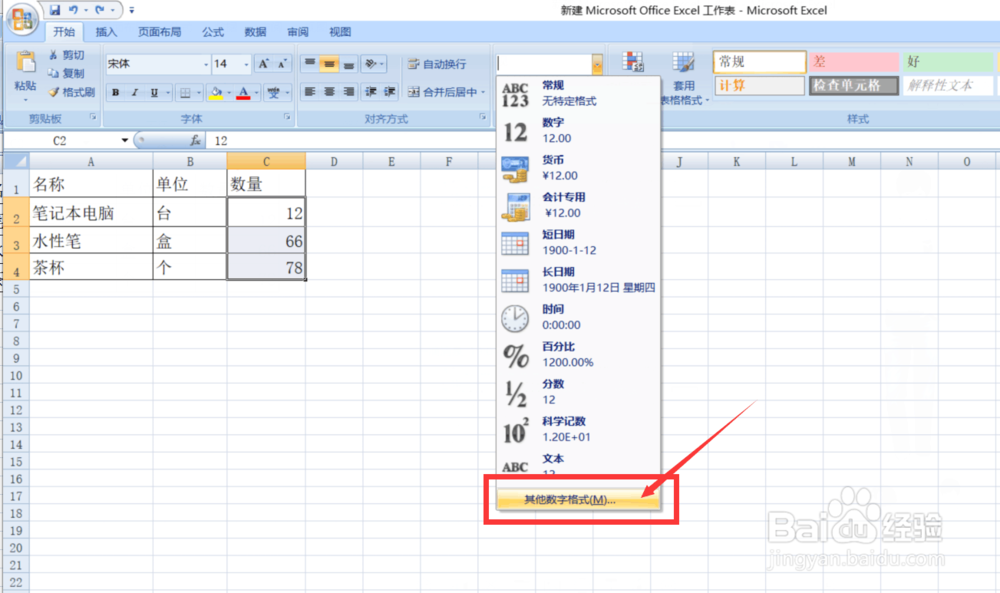This screenshot has width=1000, height=593.
Task: Apply the 检查单元格 cell style
Action: pos(853,85)
